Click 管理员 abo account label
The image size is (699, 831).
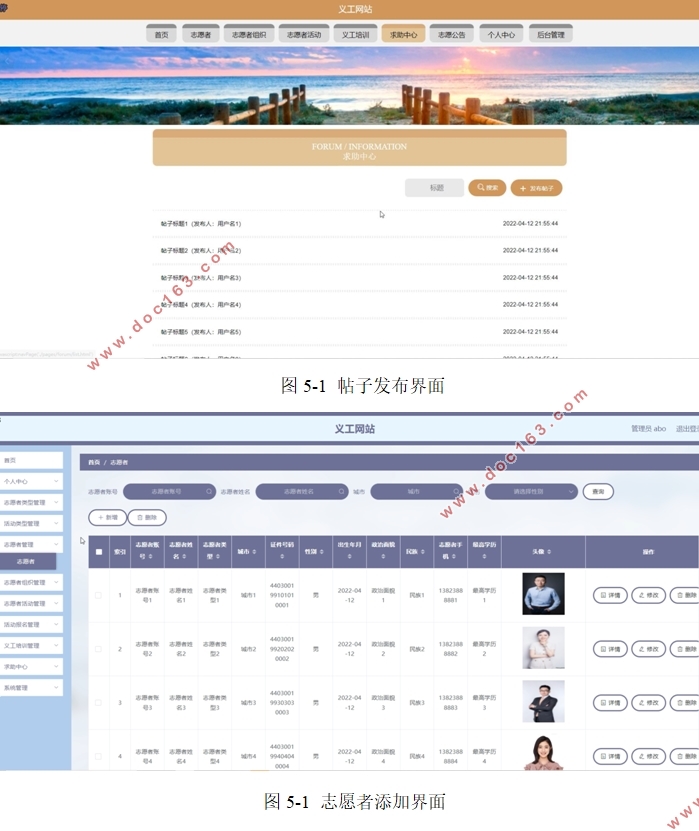coord(648,428)
